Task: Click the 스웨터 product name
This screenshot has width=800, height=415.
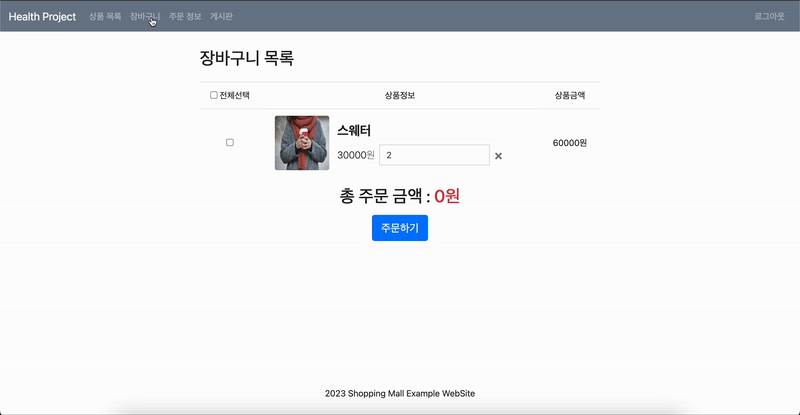Action: click(354, 131)
